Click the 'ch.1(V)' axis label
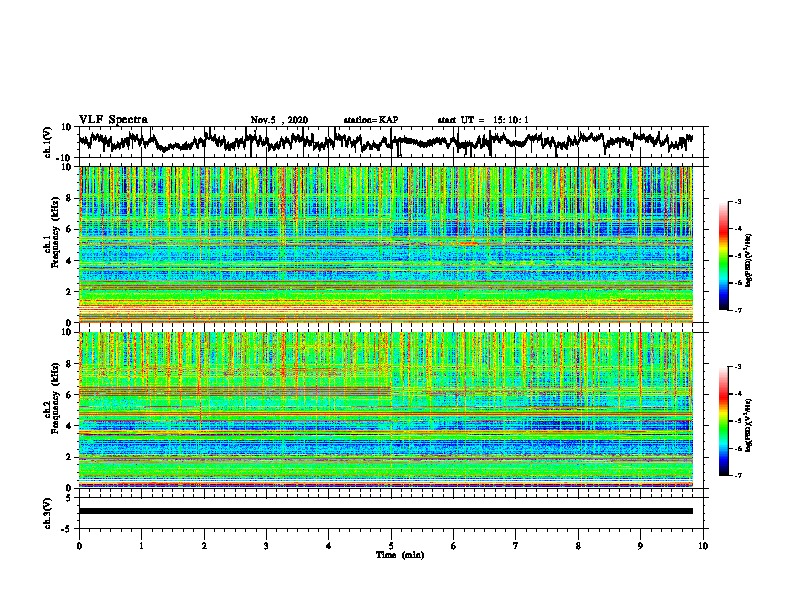The image size is (792, 612). (x=48, y=142)
